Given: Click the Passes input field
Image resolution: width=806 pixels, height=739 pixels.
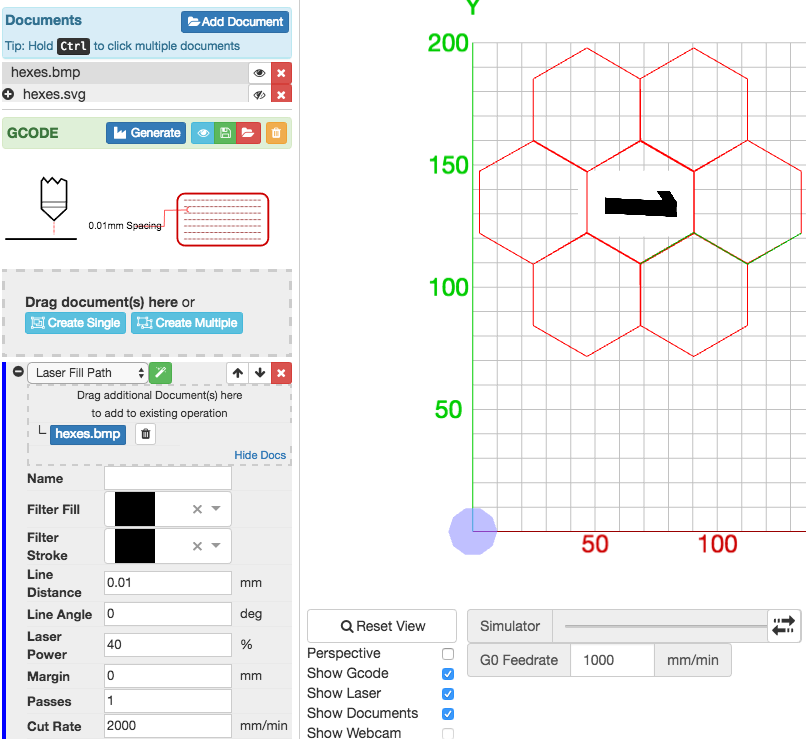Looking at the screenshot, I should click(x=168, y=701).
